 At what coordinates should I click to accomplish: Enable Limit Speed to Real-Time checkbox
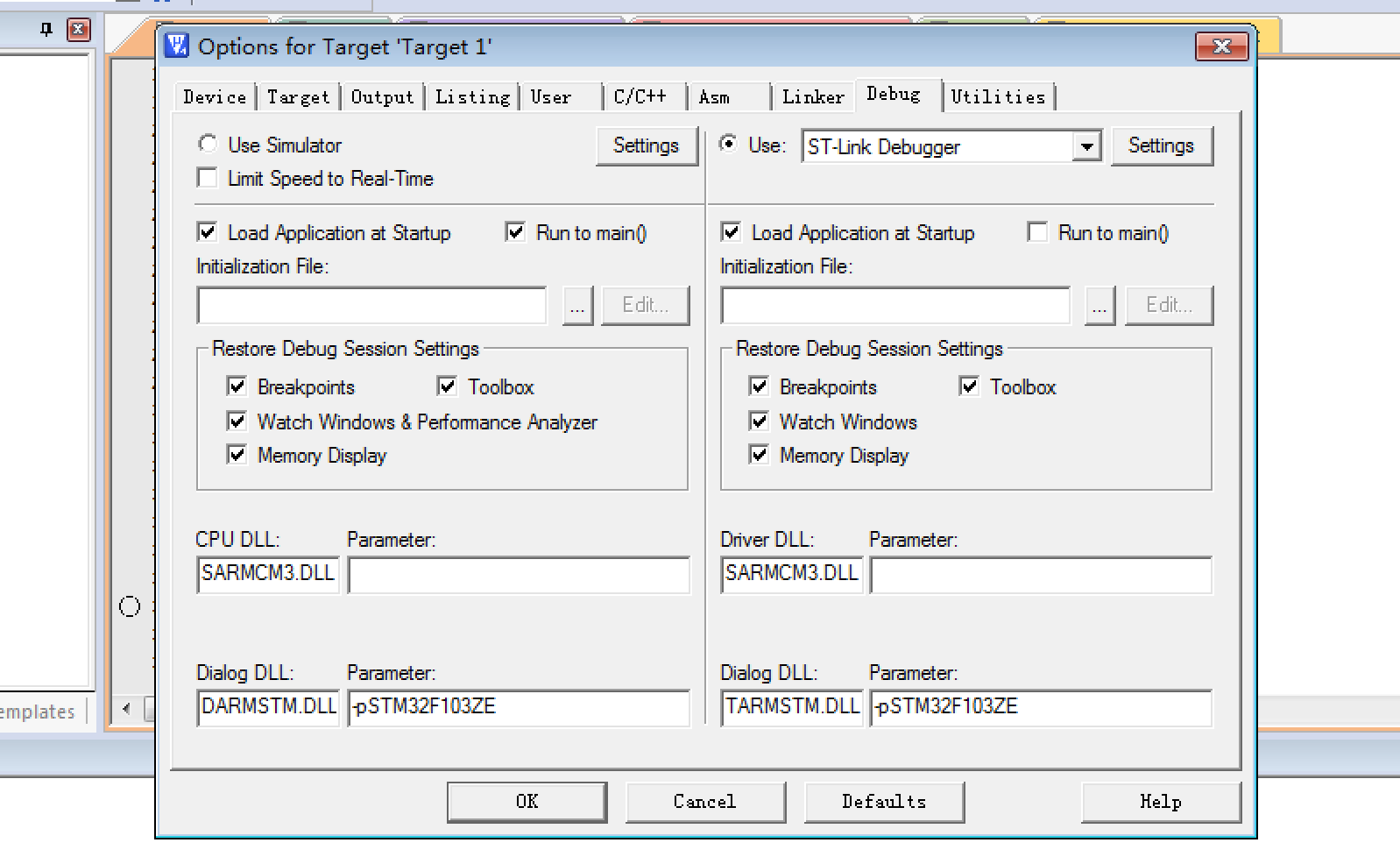[208, 179]
